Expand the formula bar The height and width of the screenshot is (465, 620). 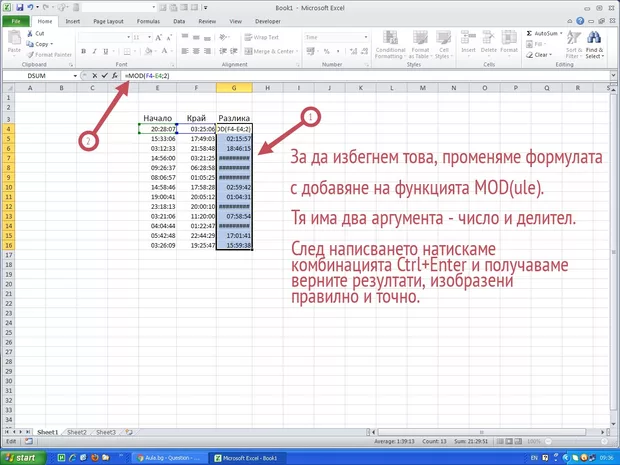click(613, 75)
